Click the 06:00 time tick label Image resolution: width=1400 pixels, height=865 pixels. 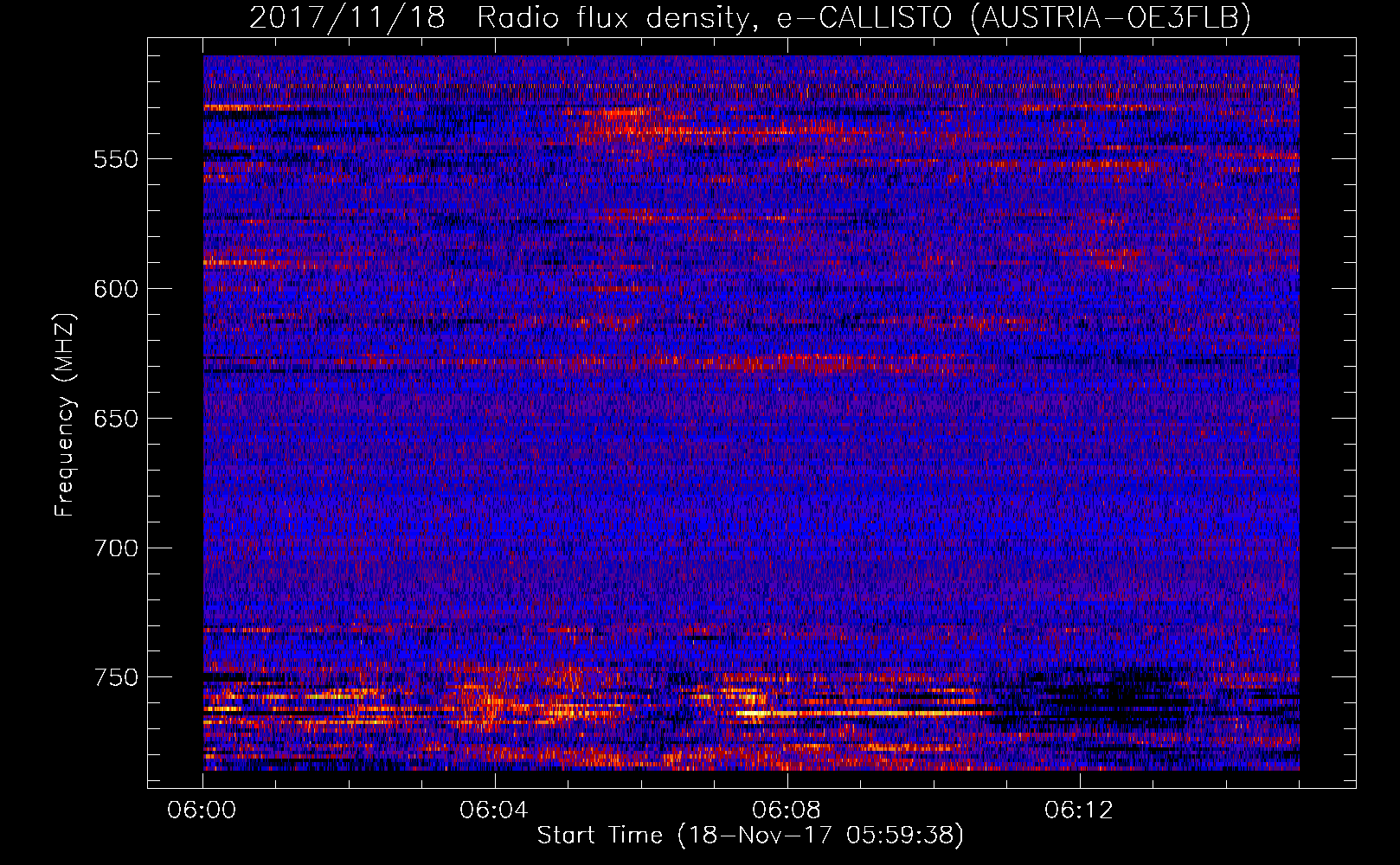click(202, 810)
